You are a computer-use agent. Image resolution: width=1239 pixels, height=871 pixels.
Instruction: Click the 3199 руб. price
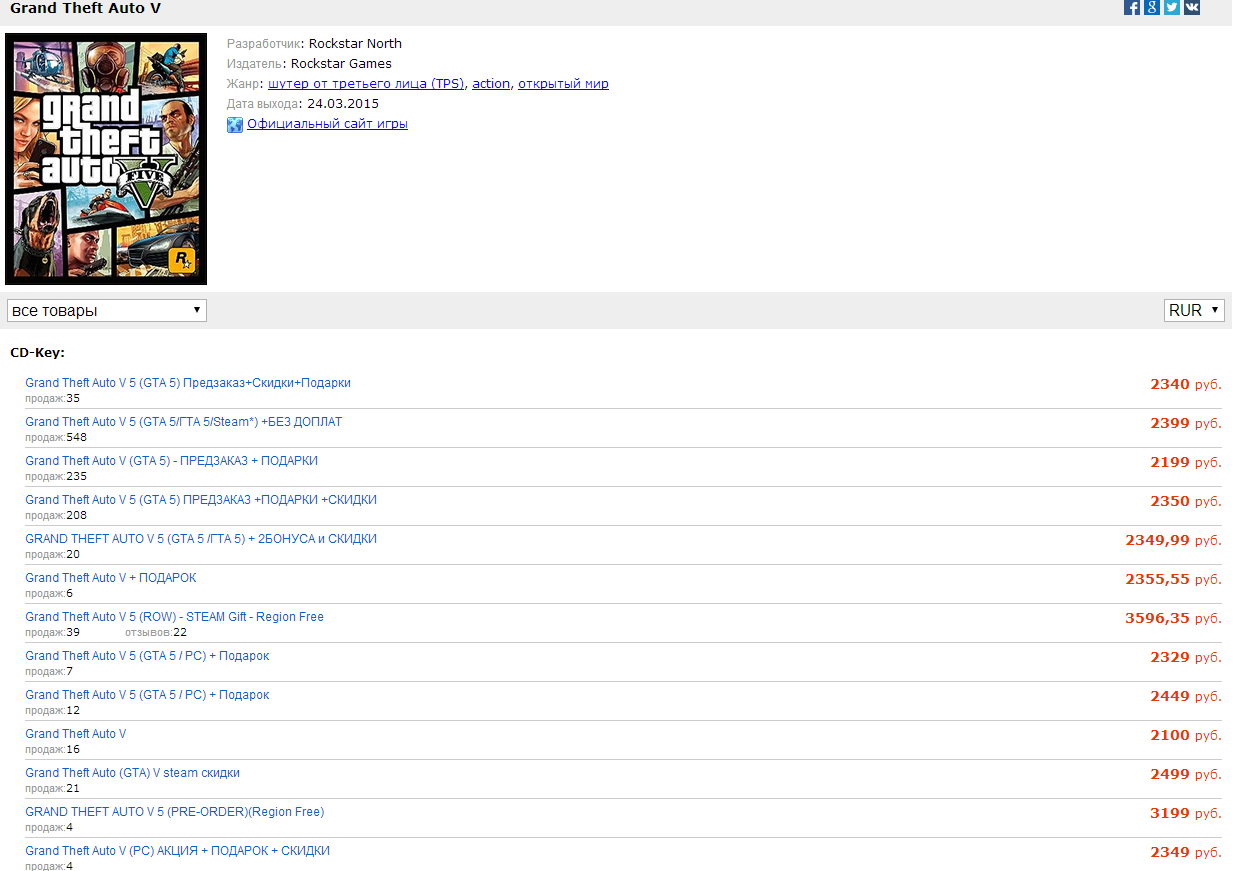[x=1186, y=813]
